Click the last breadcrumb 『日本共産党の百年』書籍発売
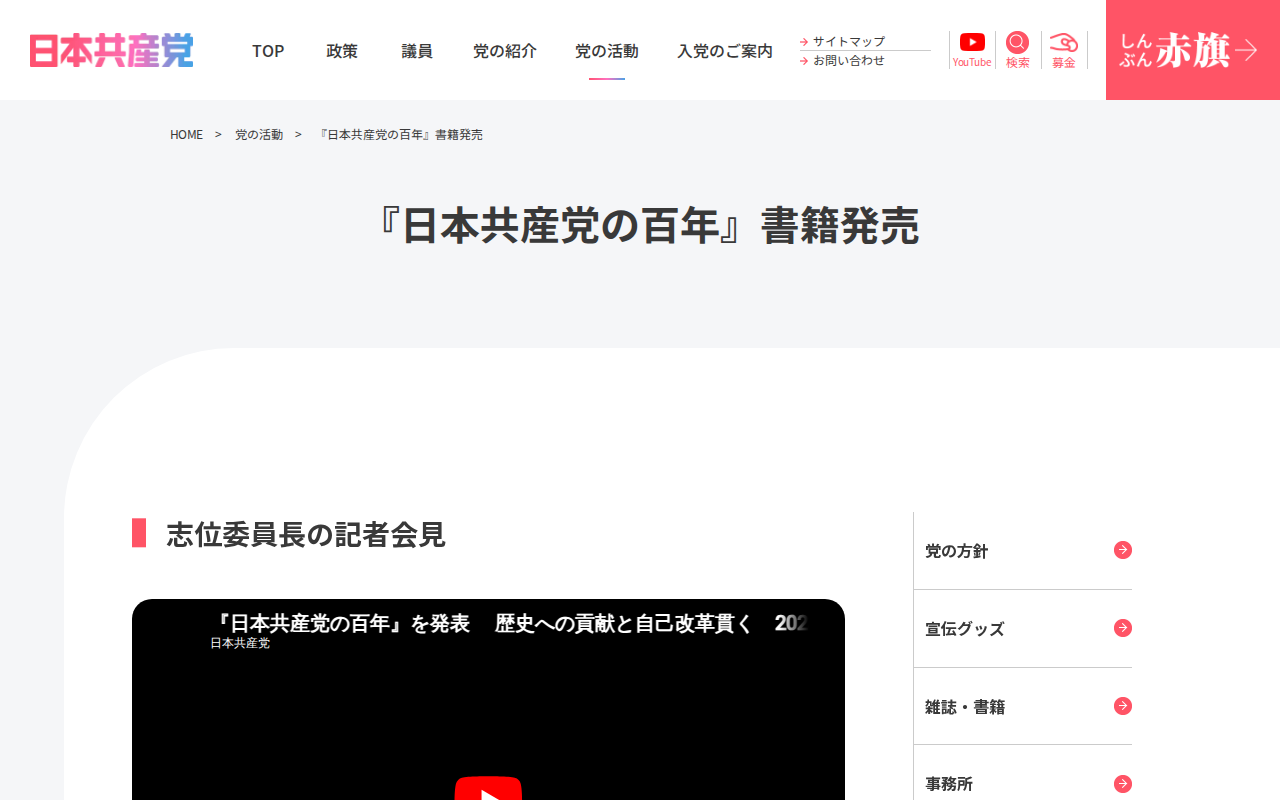This screenshot has height=800, width=1280. click(x=400, y=134)
